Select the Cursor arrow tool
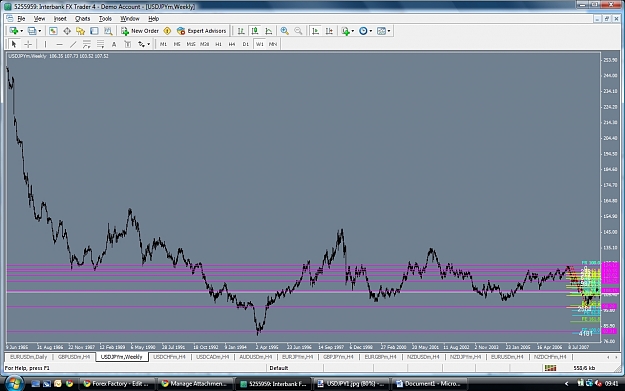This screenshot has height=391, width=625. tap(14, 44)
